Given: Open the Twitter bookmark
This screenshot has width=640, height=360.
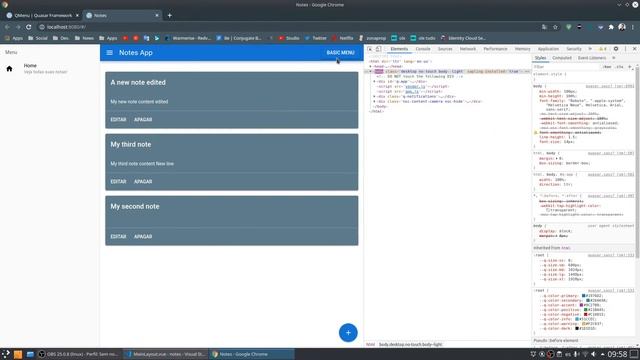Looking at the screenshot, I should click(316, 38).
